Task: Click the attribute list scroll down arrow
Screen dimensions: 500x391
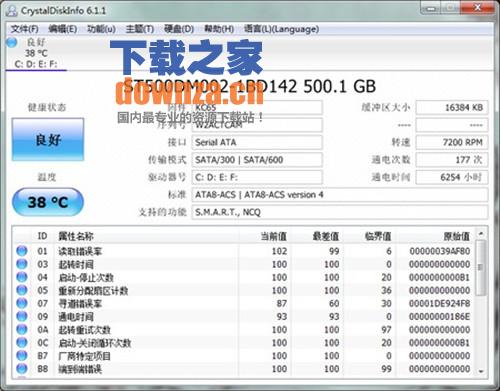Action: pyautogui.click(x=481, y=371)
